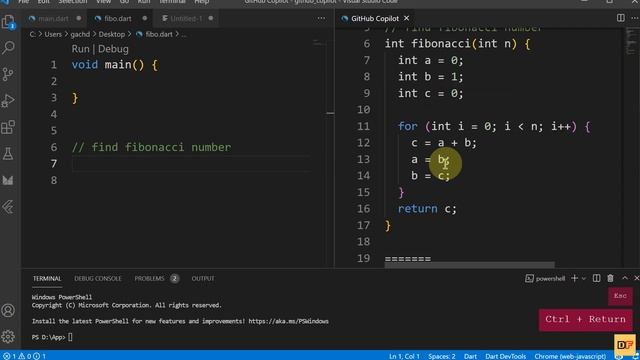640x360 pixels.
Task: Click 'void main() {' on line 1
Action: (115, 65)
